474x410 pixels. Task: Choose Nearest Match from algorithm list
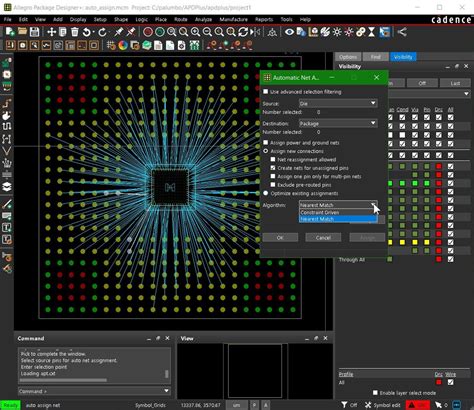point(338,219)
